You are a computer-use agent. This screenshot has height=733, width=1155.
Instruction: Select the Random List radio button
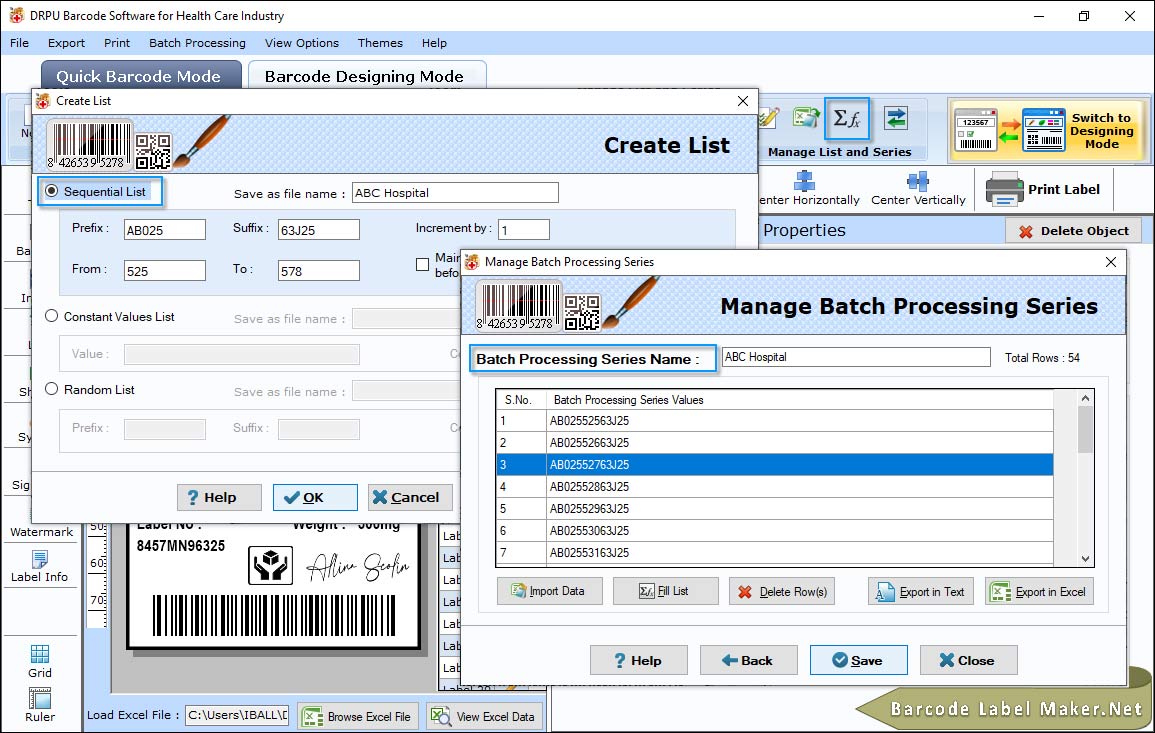pos(52,389)
